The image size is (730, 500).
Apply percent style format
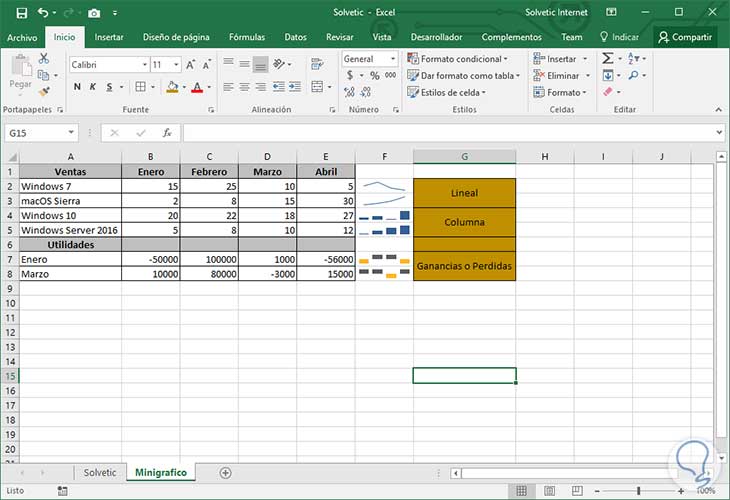pyautogui.click(x=375, y=75)
